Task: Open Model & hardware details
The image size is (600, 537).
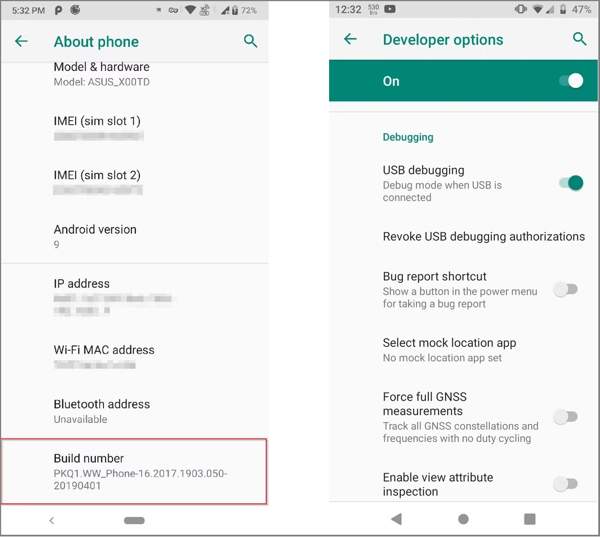Action: 134,74
